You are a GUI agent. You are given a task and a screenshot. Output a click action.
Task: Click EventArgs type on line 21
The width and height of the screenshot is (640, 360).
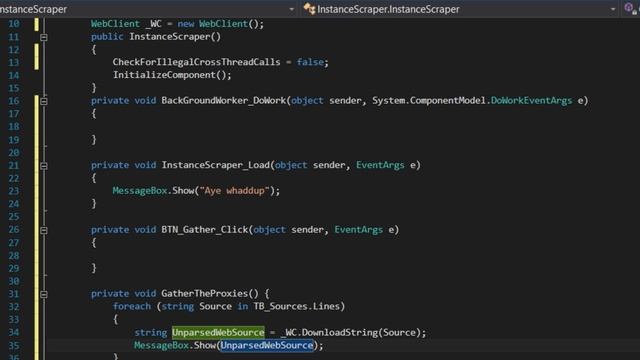pyautogui.click(x=380, y=165)
